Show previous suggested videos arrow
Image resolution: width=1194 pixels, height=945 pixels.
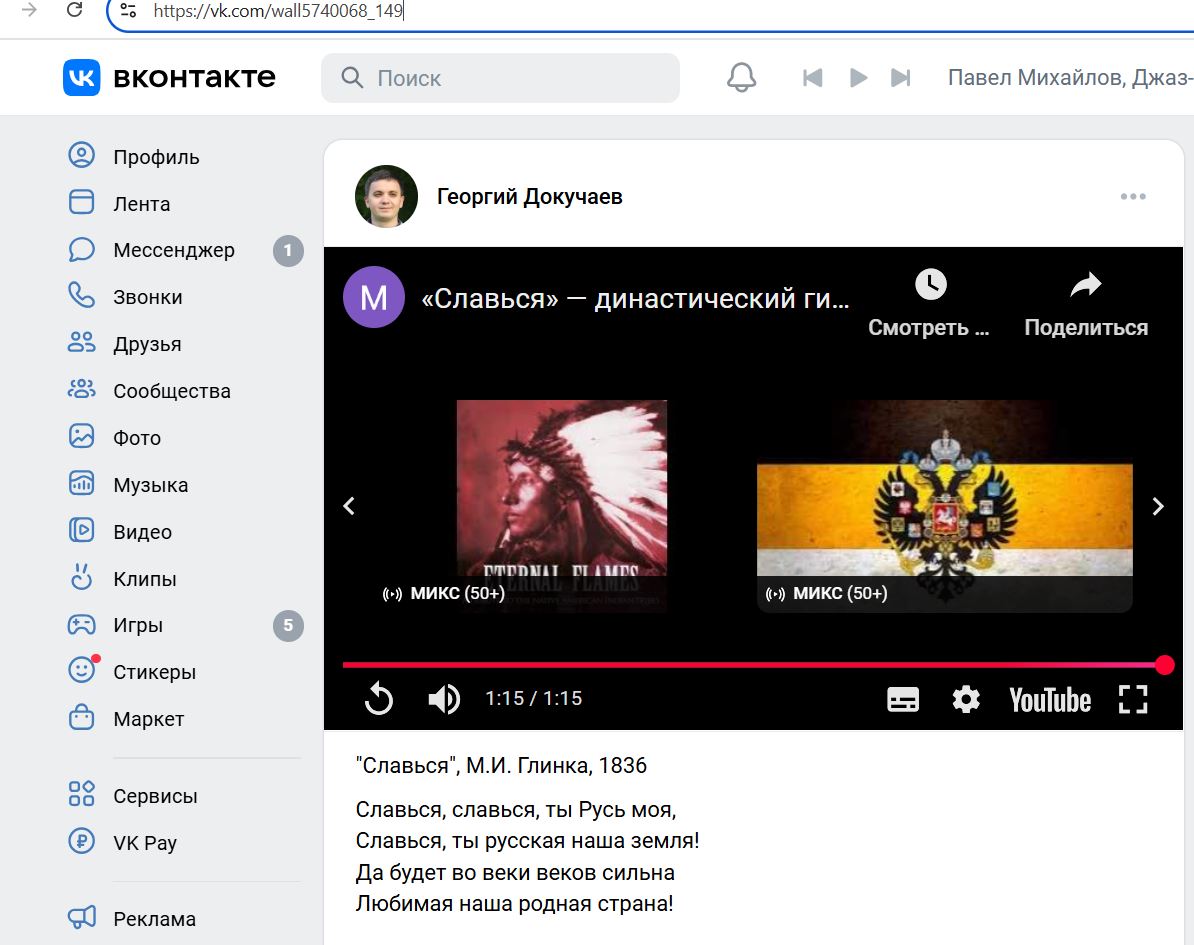pyautogui.click(x=350, y=506)
